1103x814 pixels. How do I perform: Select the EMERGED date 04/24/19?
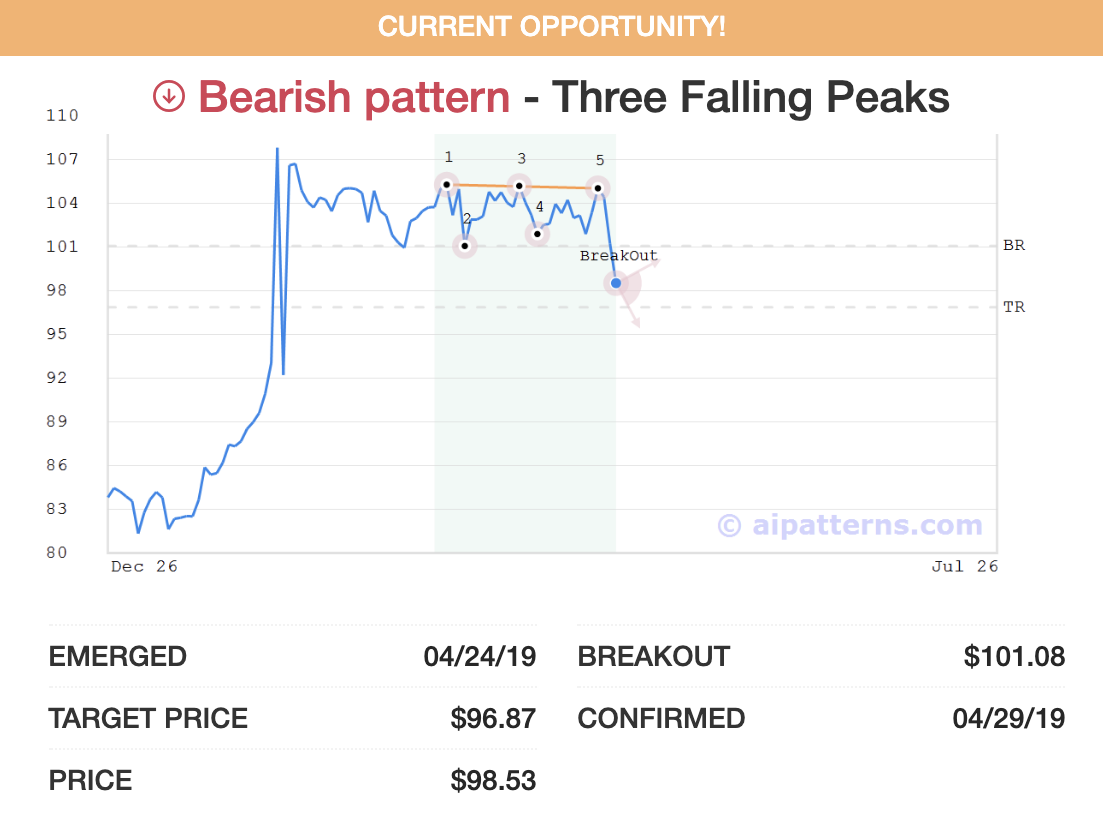tap(480, 657)
